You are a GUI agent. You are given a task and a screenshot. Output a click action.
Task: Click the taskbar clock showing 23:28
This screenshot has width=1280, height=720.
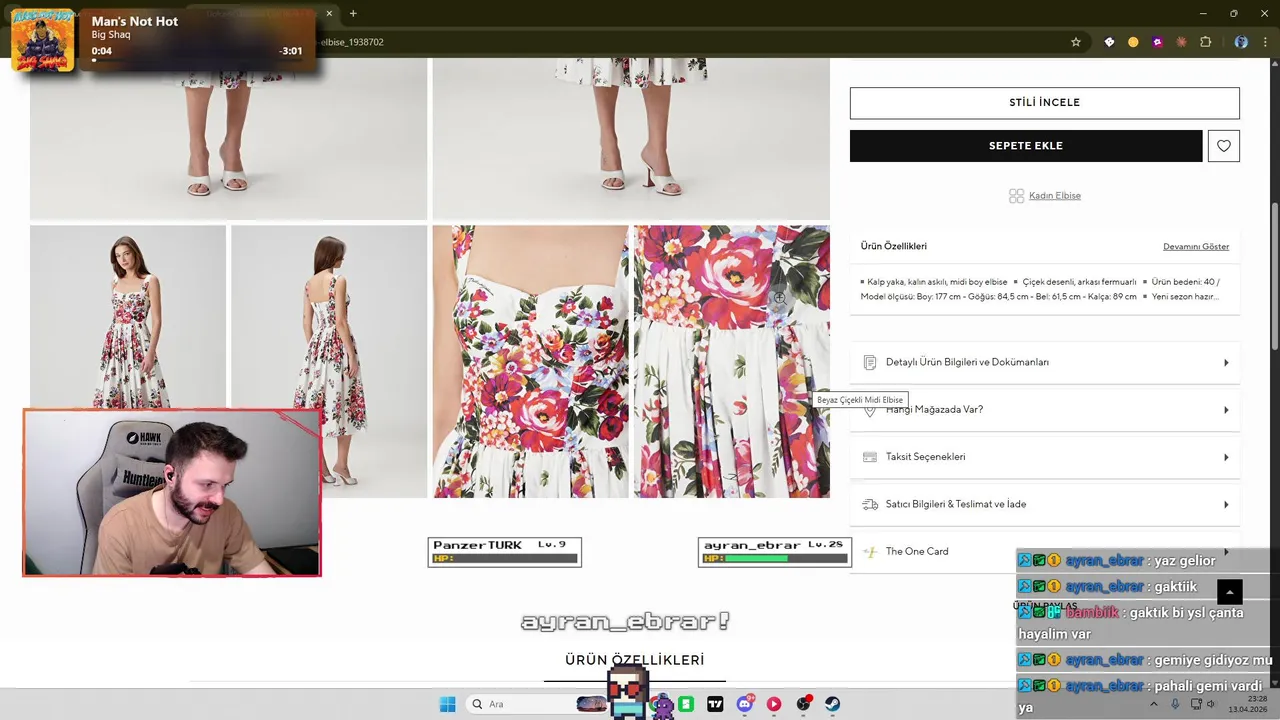(x=1248, y=704)
